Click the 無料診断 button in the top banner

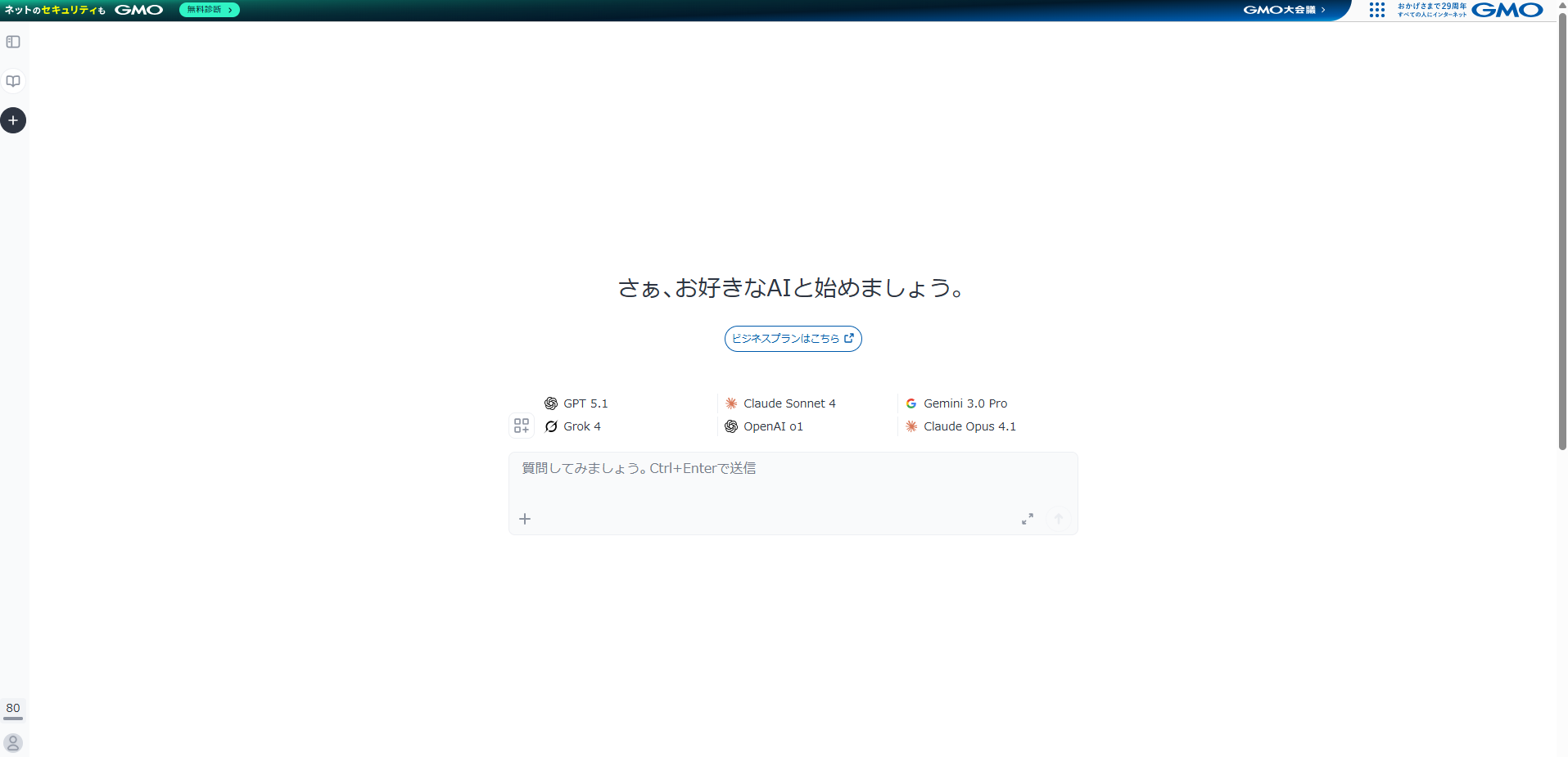coord(209,10)
